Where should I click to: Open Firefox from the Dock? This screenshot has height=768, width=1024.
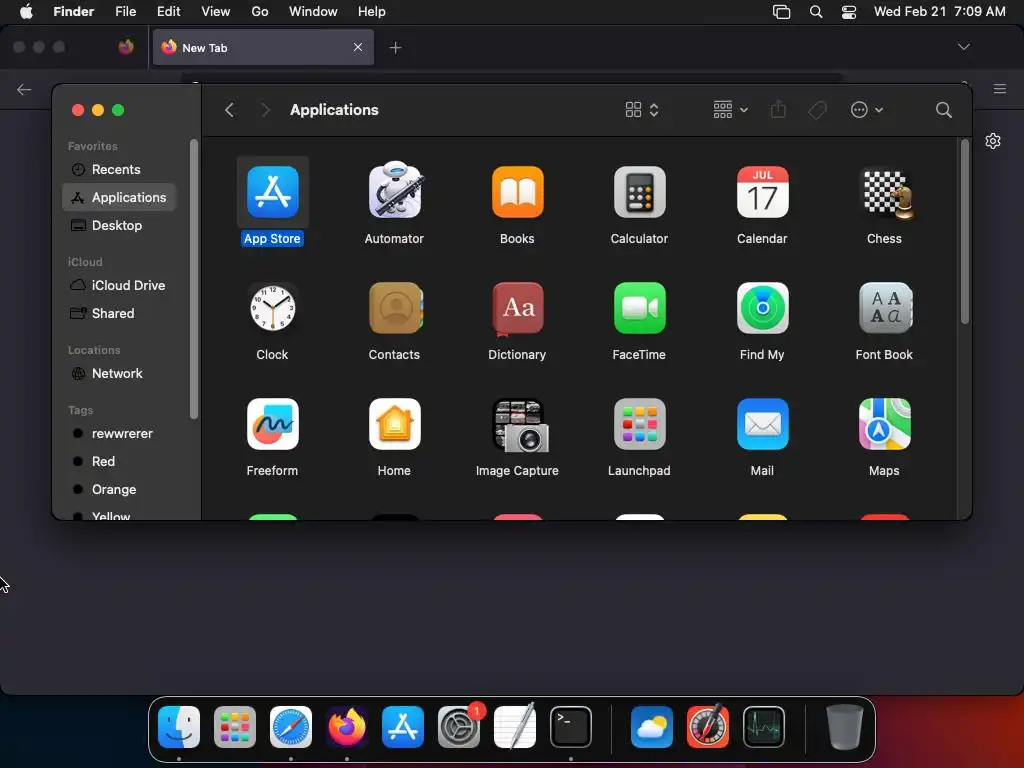tap(347, 727)
